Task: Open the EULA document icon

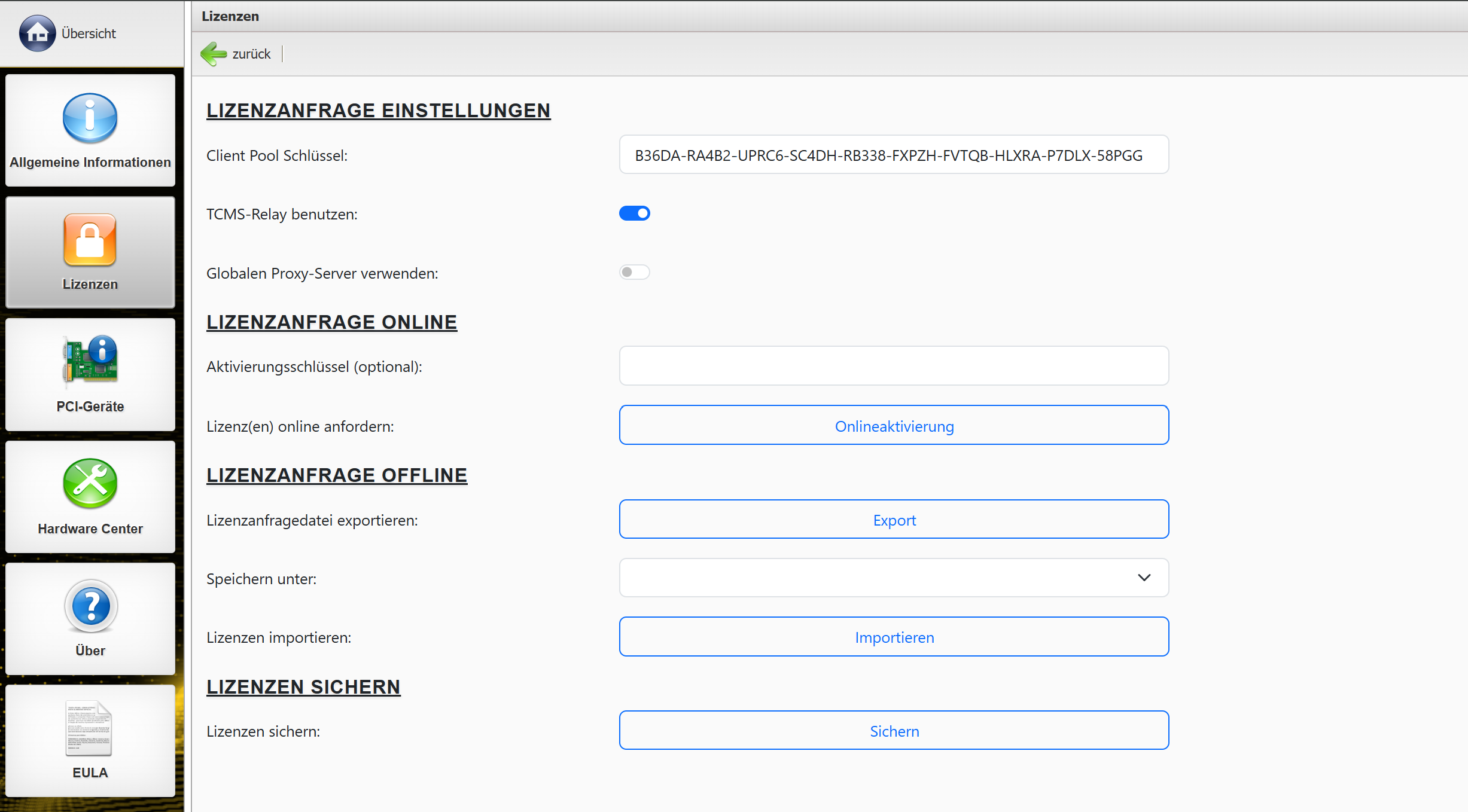Action: point(89,728)
